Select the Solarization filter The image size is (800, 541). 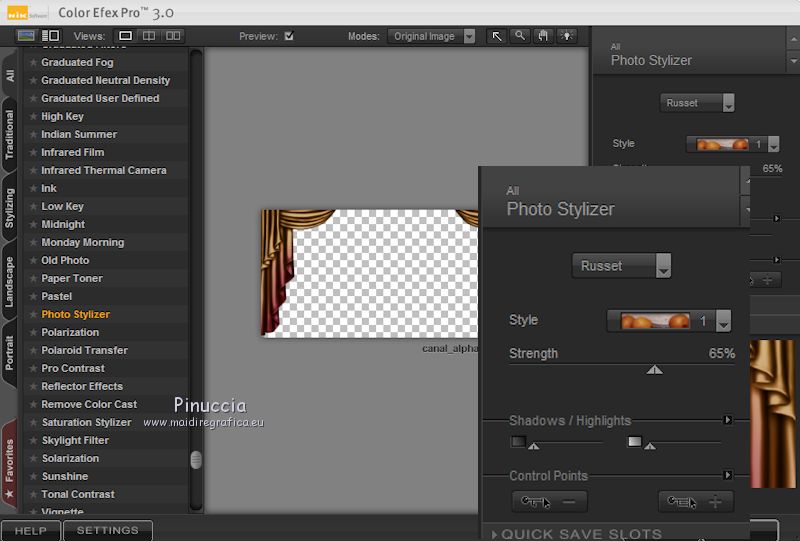(70, 458)
